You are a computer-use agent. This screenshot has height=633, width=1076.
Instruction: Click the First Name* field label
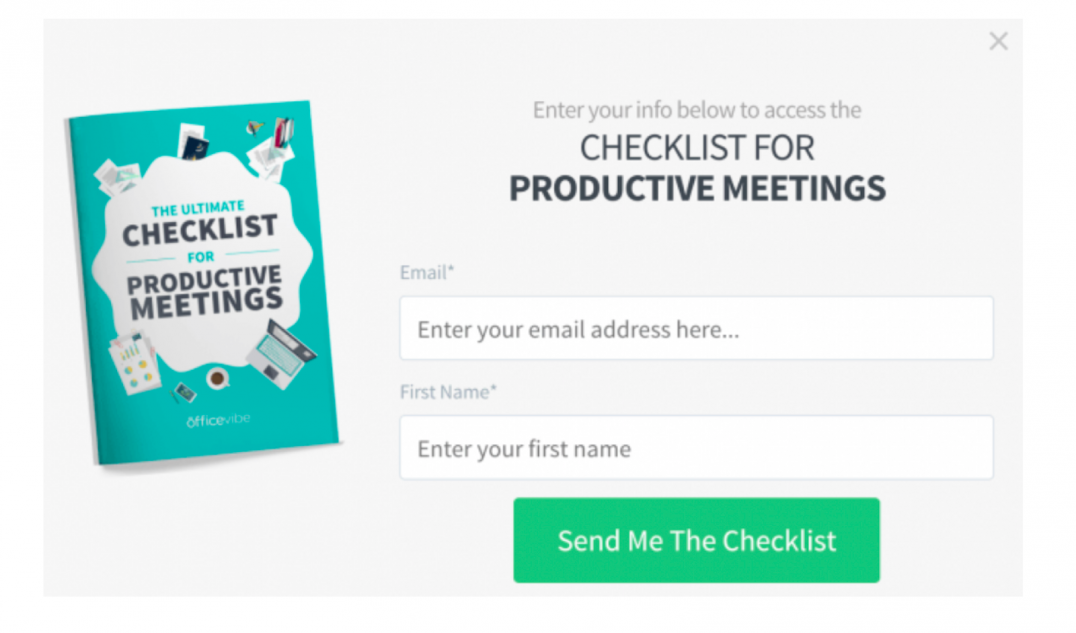(448, 392)
